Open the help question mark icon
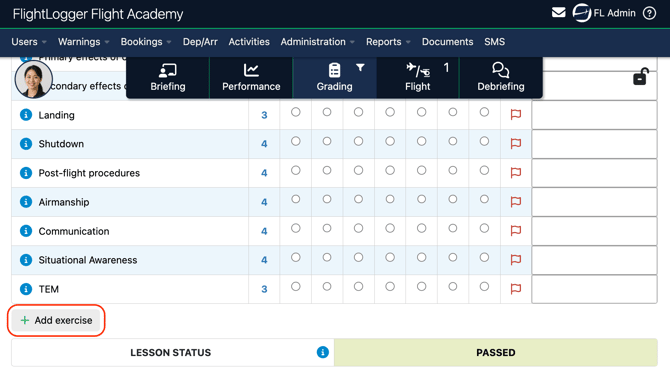670x374 pixels. (649, 13)
